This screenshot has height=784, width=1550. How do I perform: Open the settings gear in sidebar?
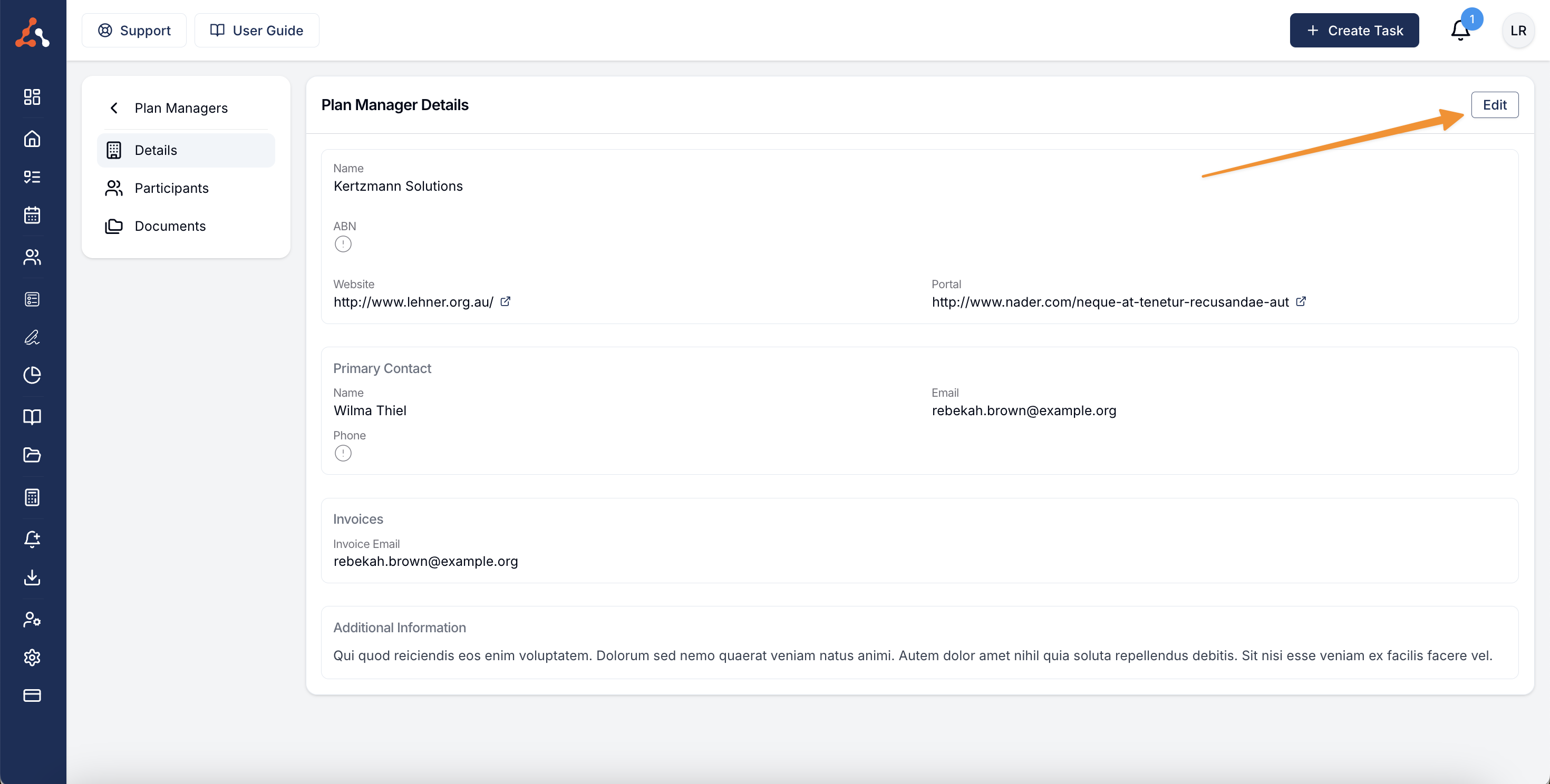pos(32,657)
